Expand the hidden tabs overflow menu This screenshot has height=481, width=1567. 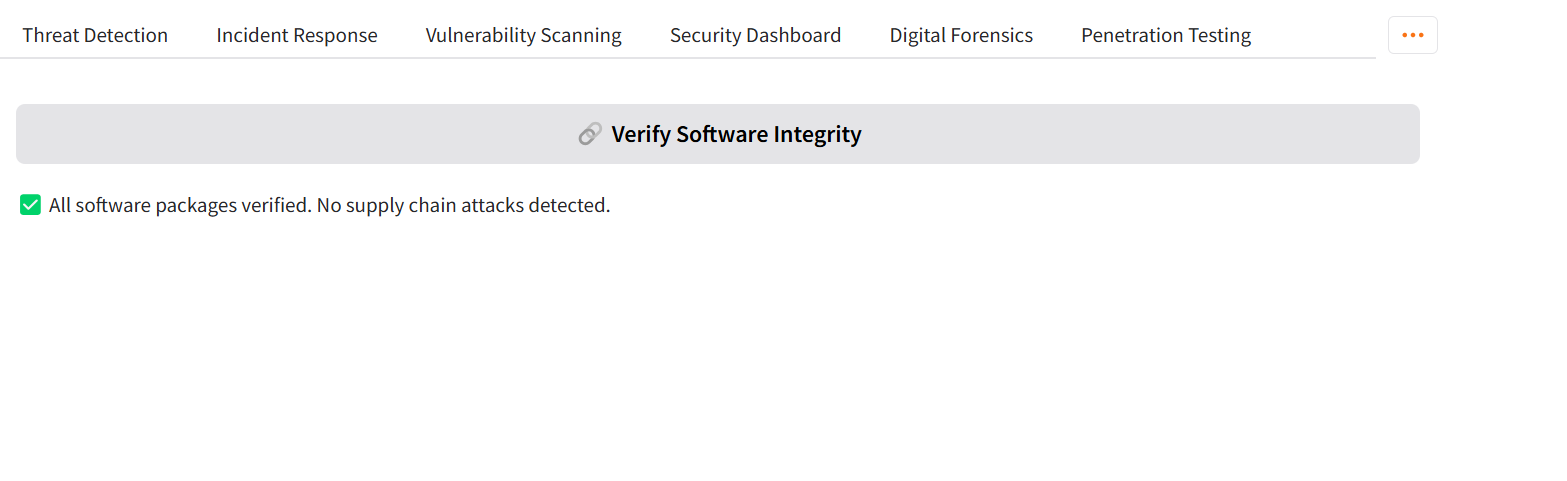tap(1412, 35)
